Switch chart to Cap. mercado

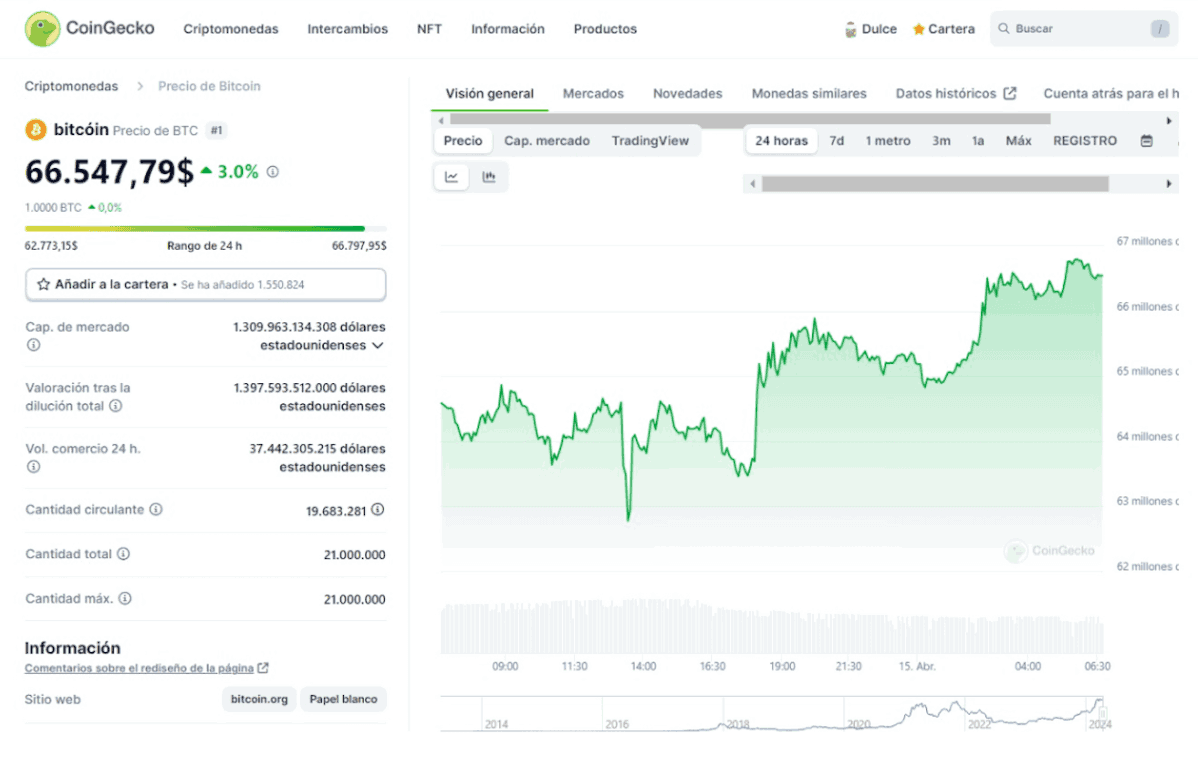547,141
